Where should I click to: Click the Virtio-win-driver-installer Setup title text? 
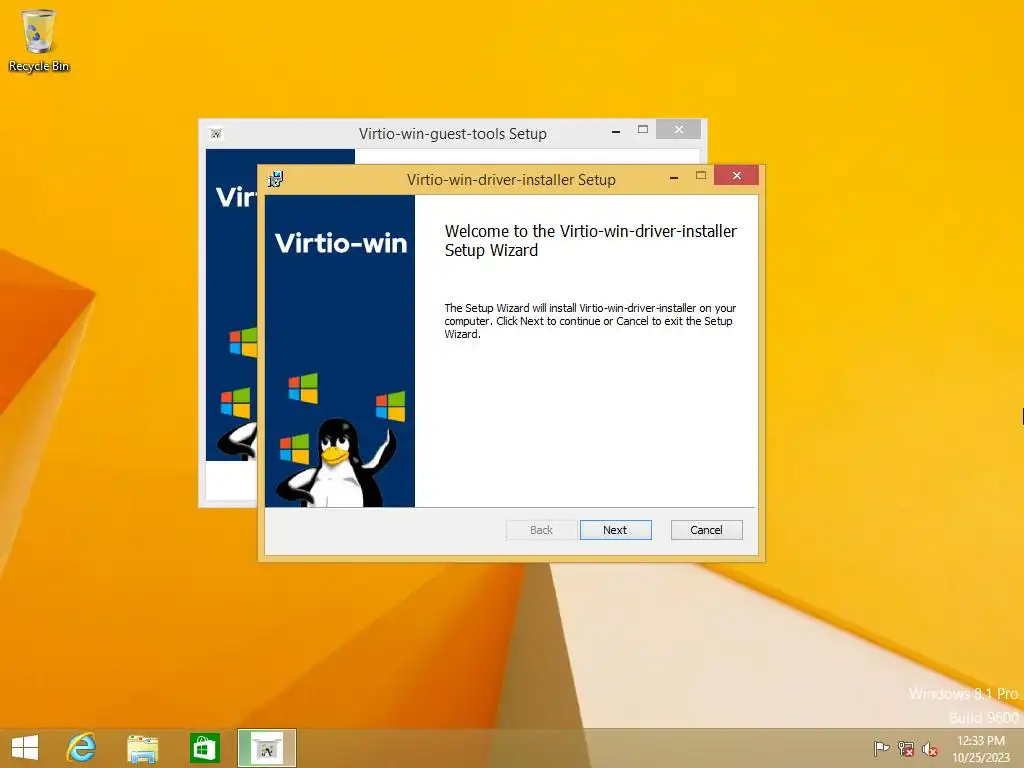tap(511, 180)
